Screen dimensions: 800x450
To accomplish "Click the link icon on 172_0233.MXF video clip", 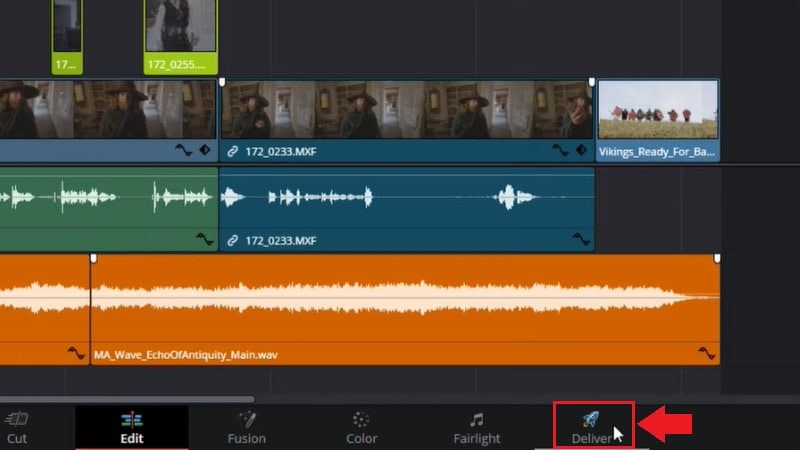I will pos(233,152).
